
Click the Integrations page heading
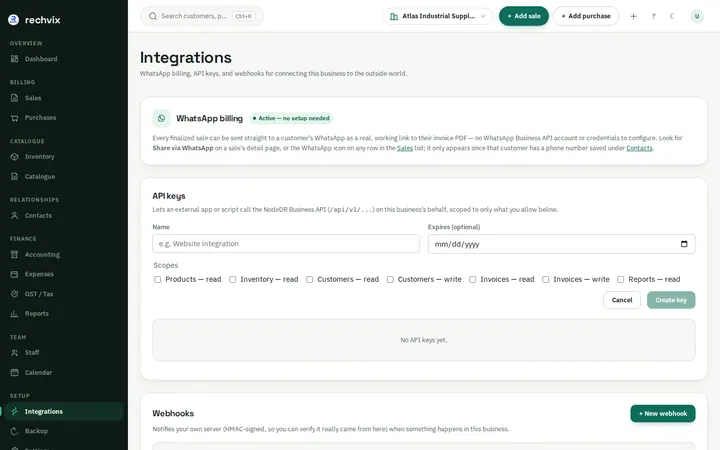(186, 57)
